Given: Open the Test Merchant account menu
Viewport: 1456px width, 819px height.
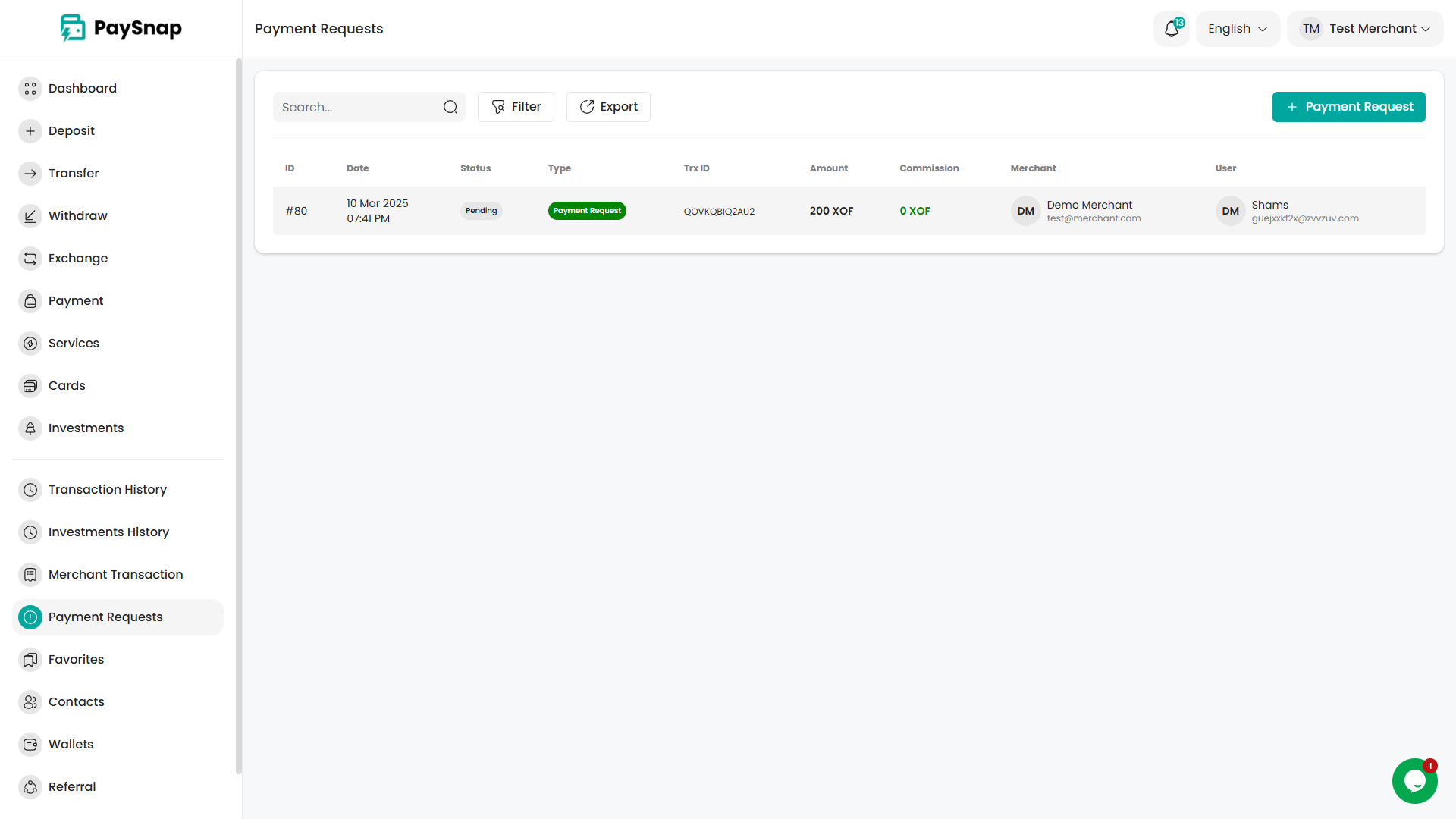Looking at the screenshot, I should tap(1365, 29).
